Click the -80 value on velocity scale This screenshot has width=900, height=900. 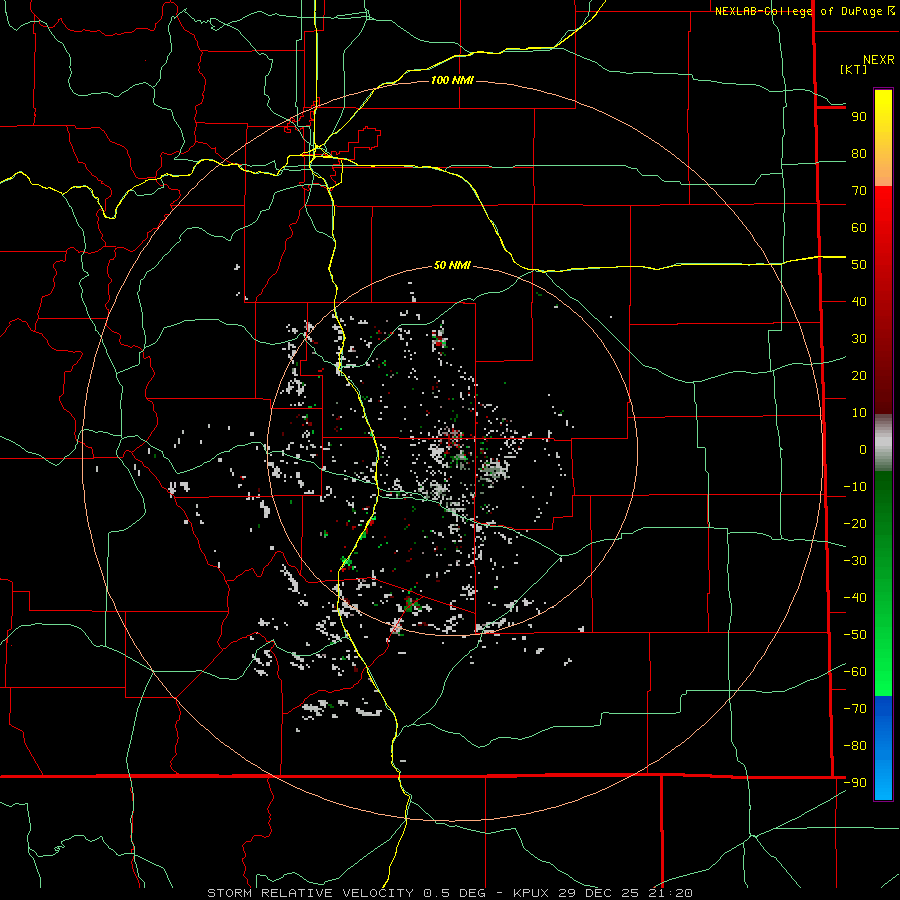click(855, 746)
